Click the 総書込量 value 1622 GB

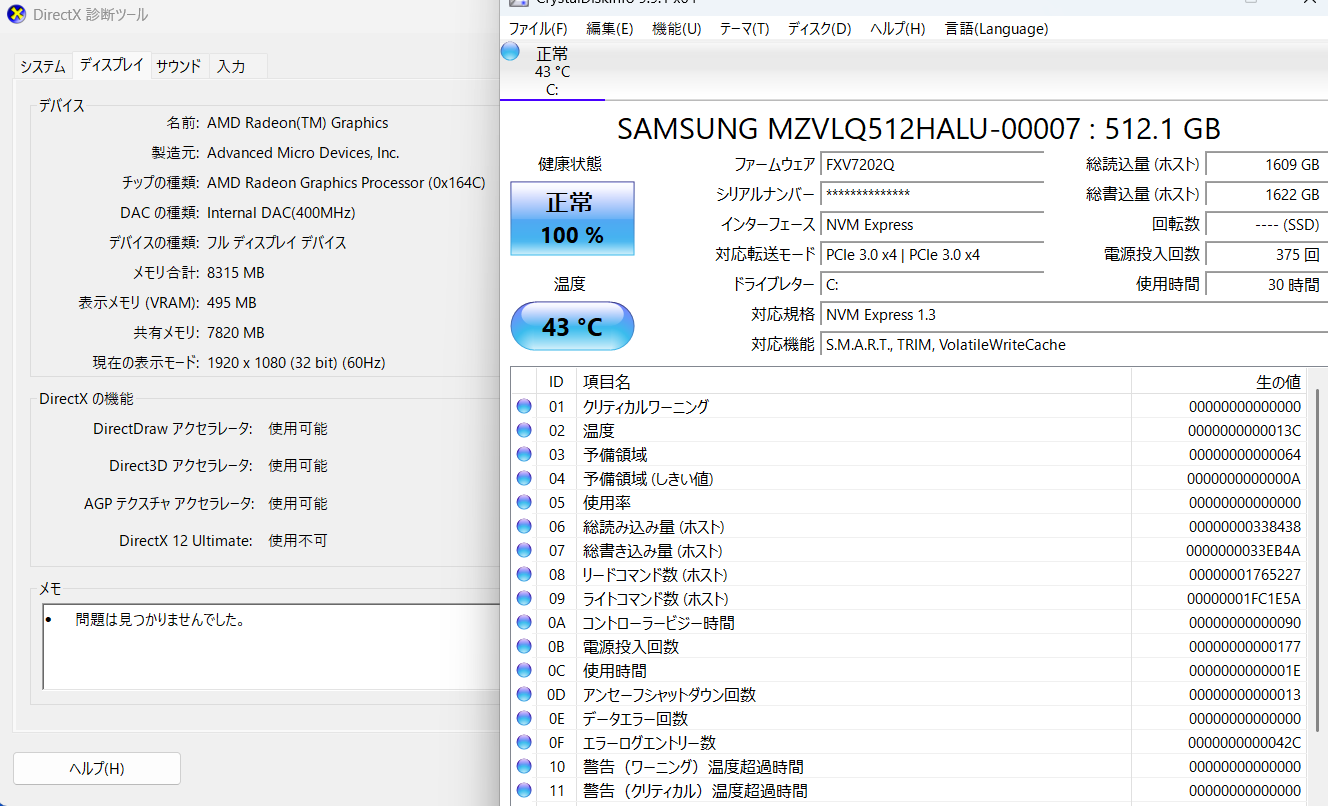[1266, 194]
